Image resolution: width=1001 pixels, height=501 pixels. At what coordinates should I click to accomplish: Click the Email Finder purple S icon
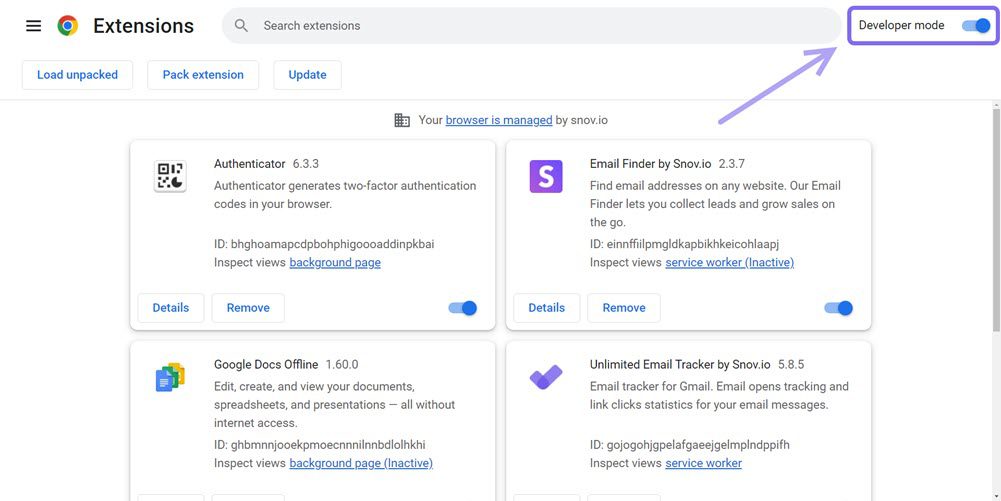click(x=546, y=176)
